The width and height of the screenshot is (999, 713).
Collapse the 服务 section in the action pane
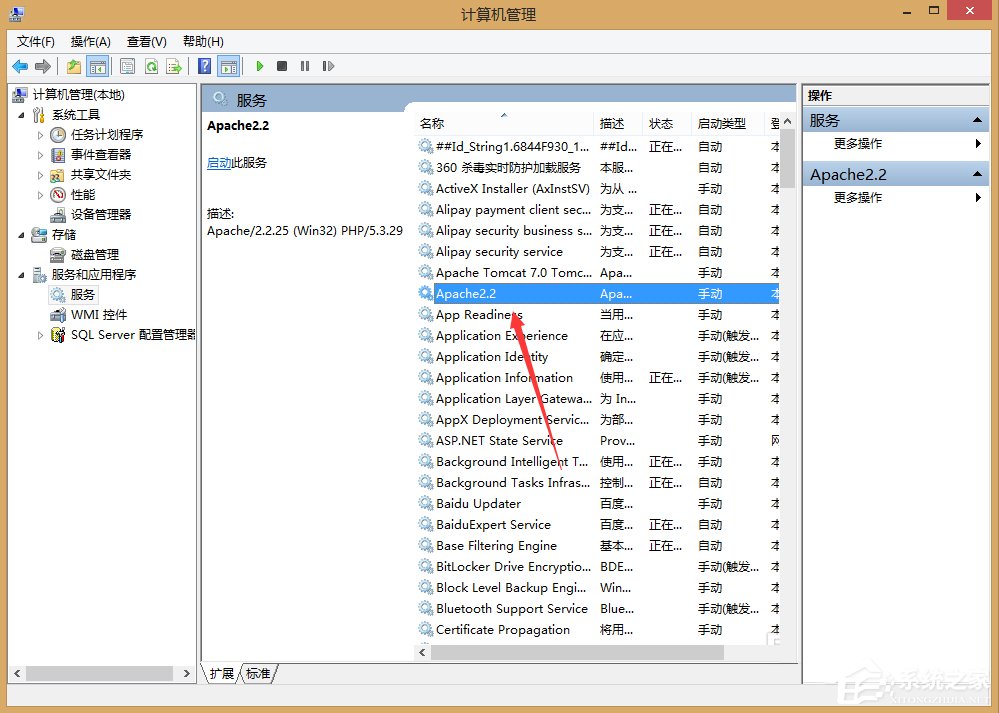click(x=978, y=119)
